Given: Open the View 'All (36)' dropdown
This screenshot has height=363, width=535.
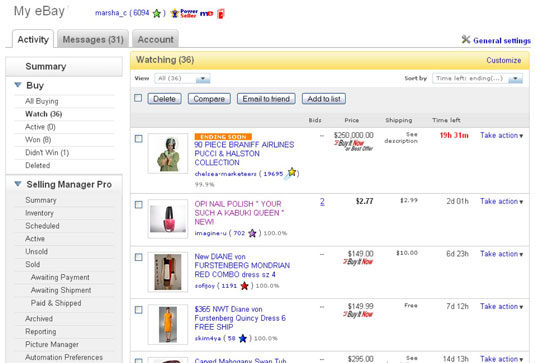Looking at the screenshot, I should (183, 78).
